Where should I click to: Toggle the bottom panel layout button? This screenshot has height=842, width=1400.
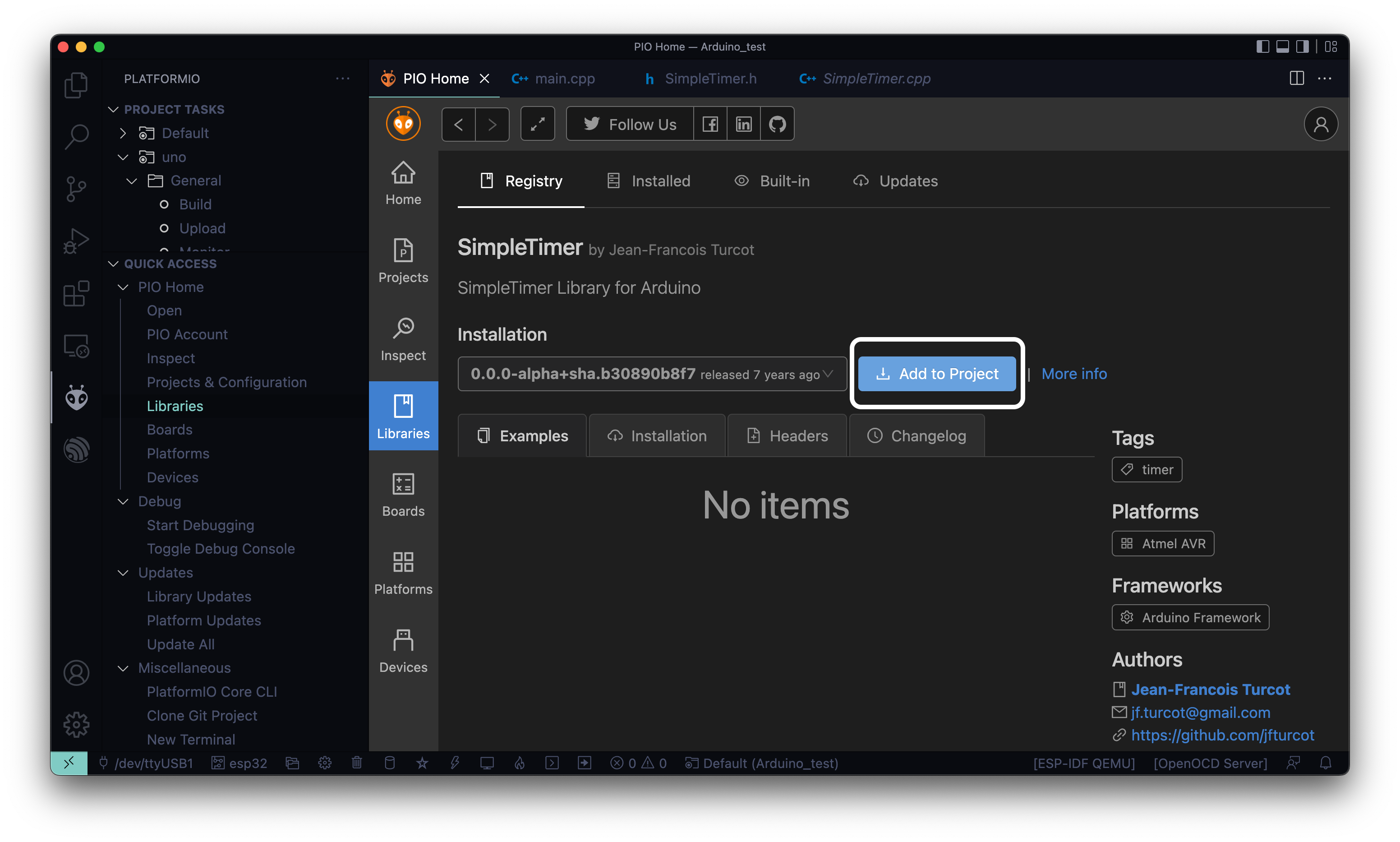[1282, 46]
